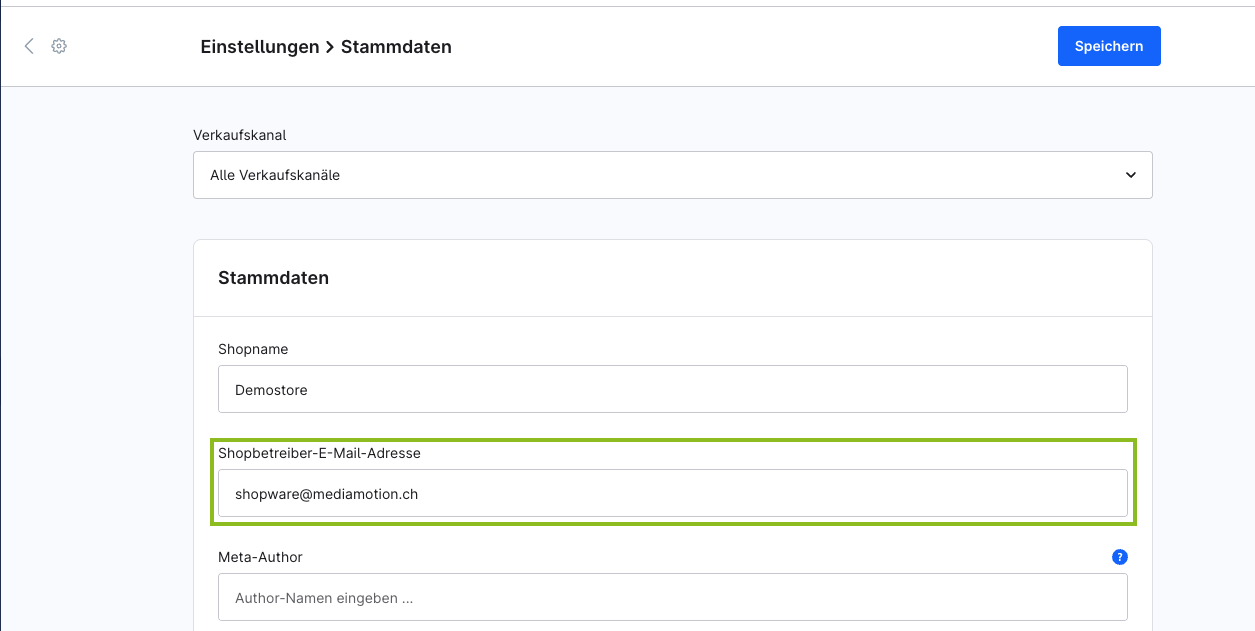Open the settings gear icon
Image resolution: width=1255 pixels, height=631 pixels.
[x=59, y=46]
